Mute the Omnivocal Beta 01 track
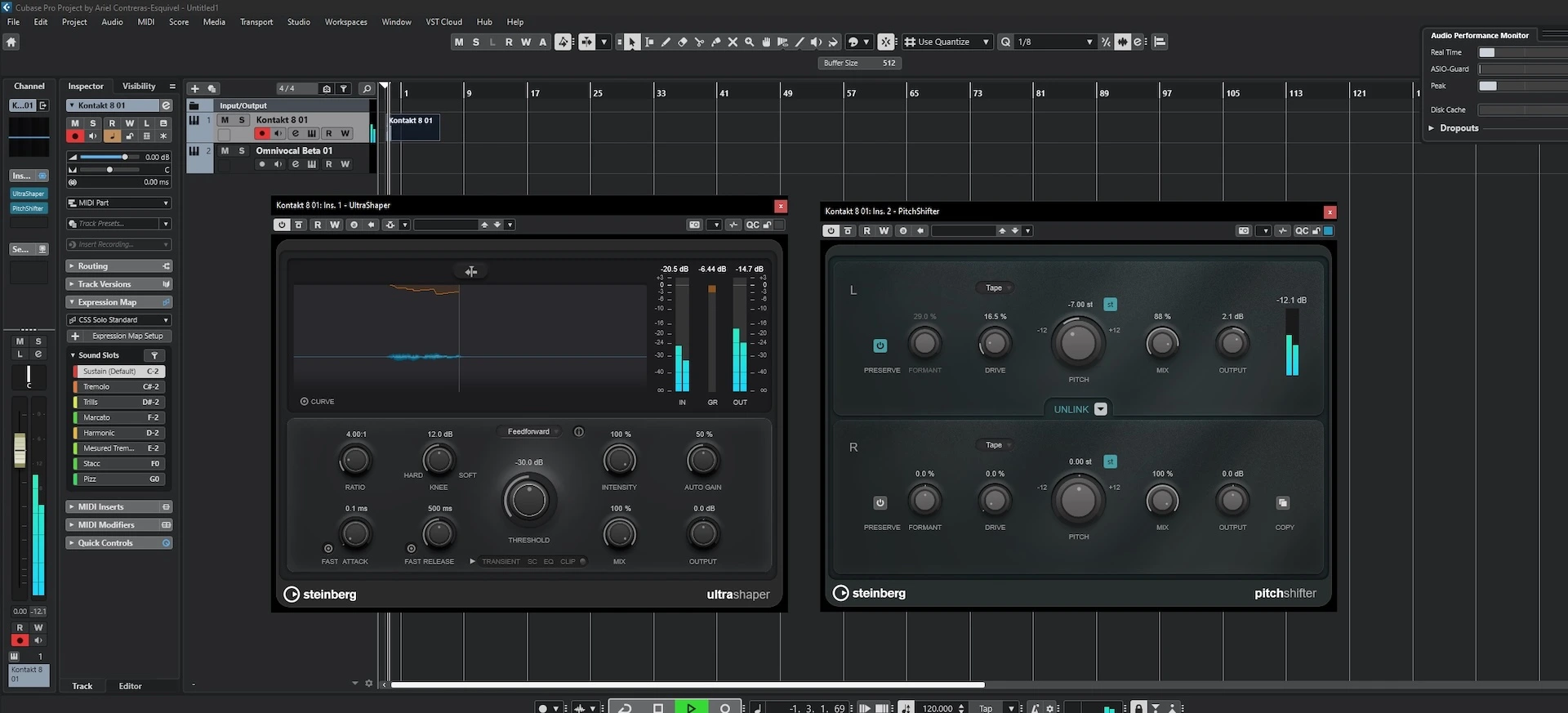Viewport: 1568px width, 713px height. tap(225, 151)
